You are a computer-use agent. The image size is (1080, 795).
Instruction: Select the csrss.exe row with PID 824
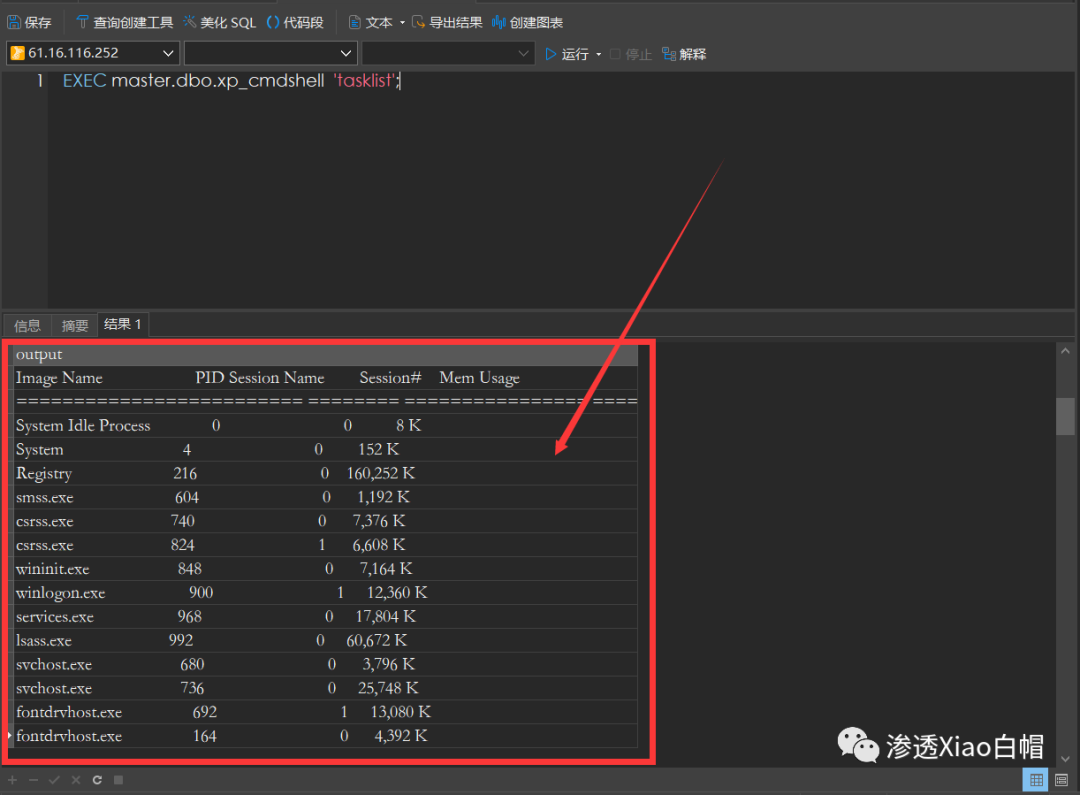coord(326,545)
